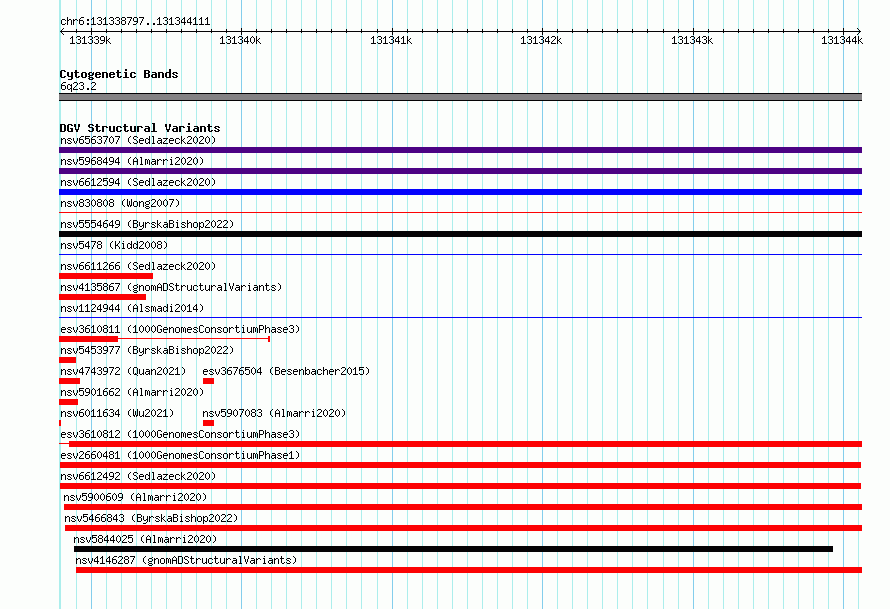The image size is (890, 609).
Task: Click the black bar for nsv5554649
Action: (460, 234)
